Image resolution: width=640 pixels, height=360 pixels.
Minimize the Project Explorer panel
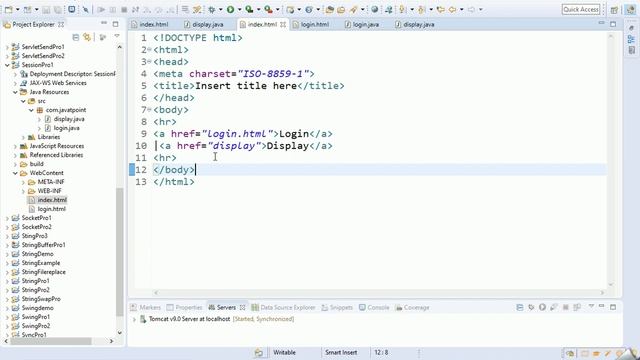(x=104, y=24)
